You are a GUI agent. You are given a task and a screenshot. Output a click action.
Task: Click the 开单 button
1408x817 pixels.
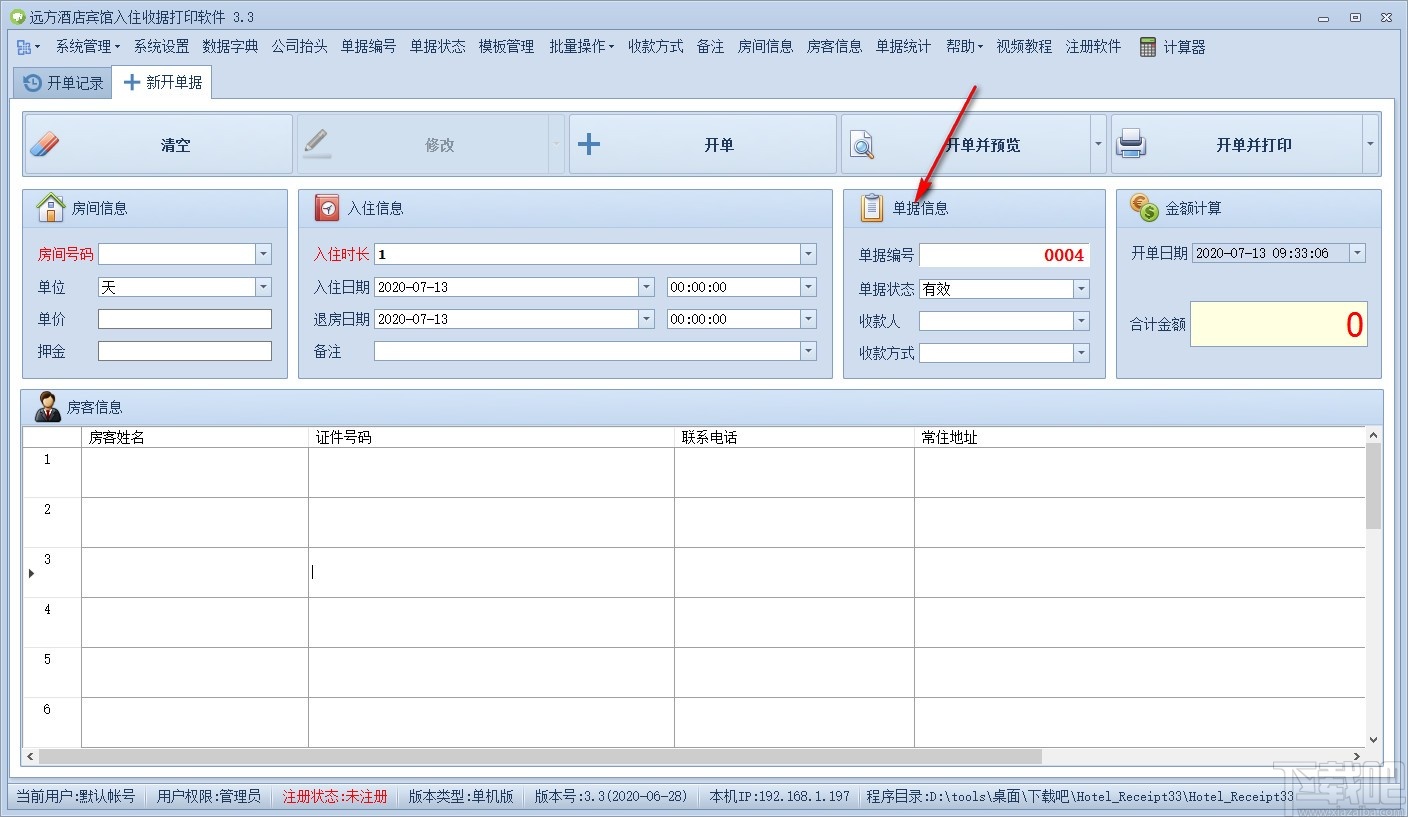(x=703, y=145)
